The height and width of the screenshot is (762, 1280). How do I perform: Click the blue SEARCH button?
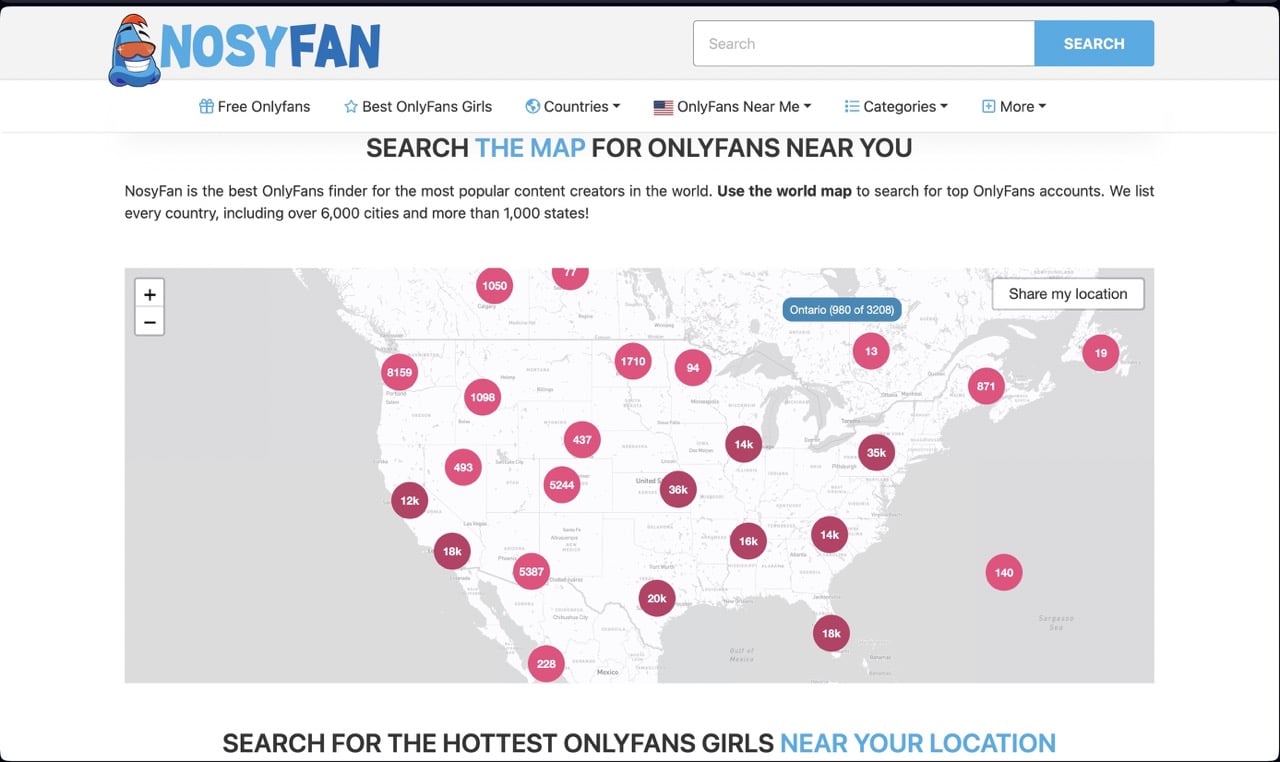coord(1094,43)
